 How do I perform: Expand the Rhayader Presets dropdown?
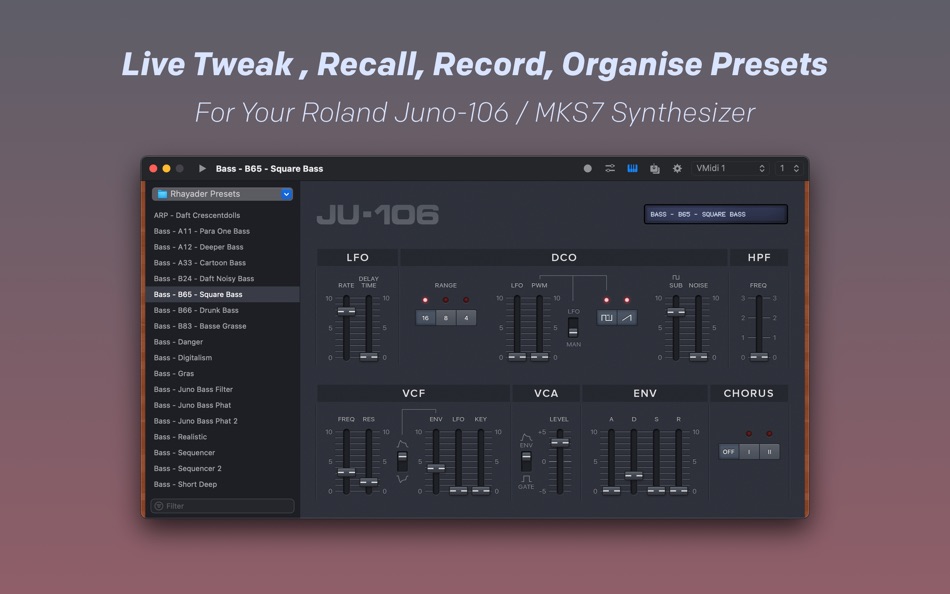coord(286,193)
